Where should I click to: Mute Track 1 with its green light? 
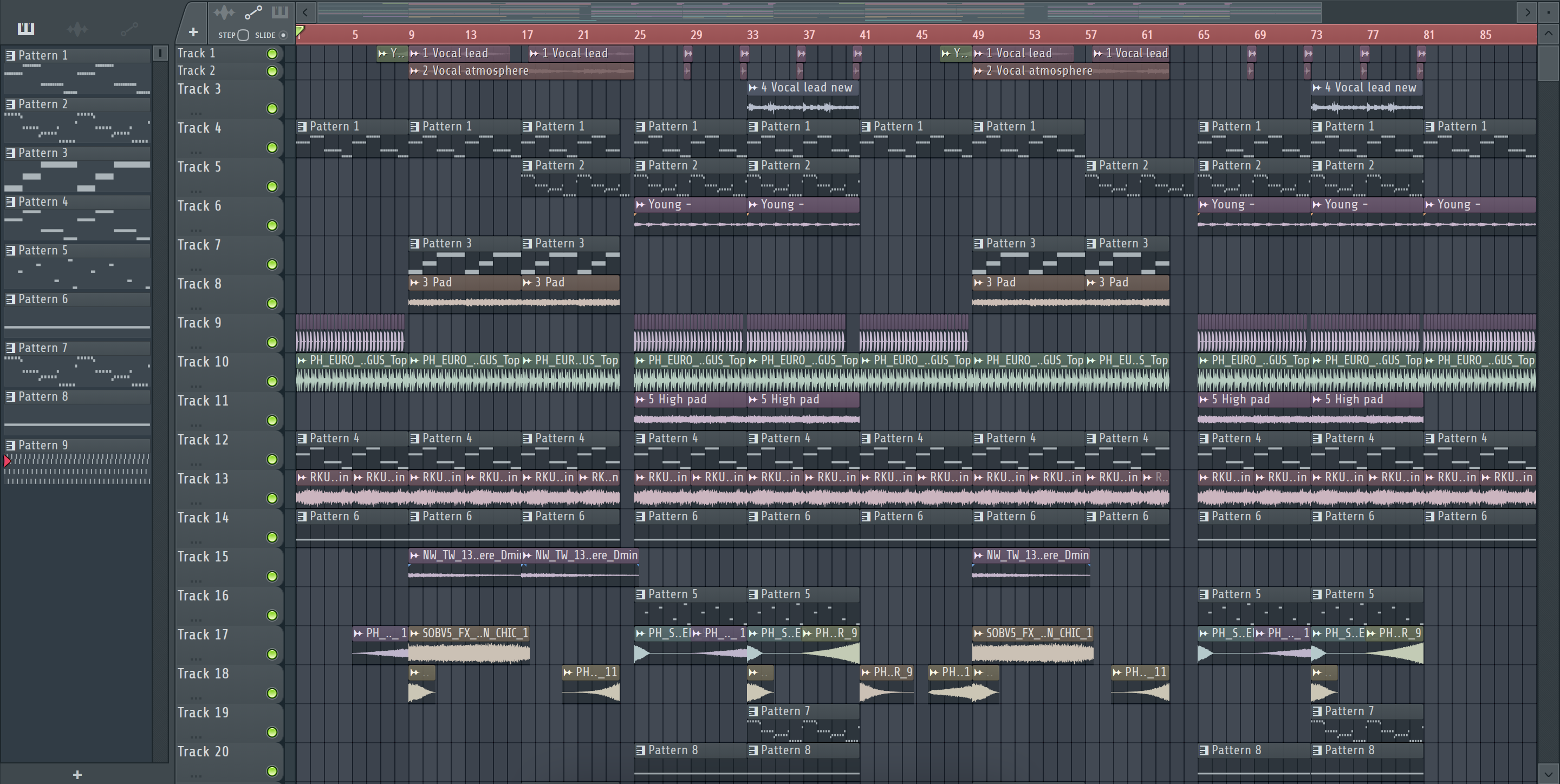coord(272,54)
